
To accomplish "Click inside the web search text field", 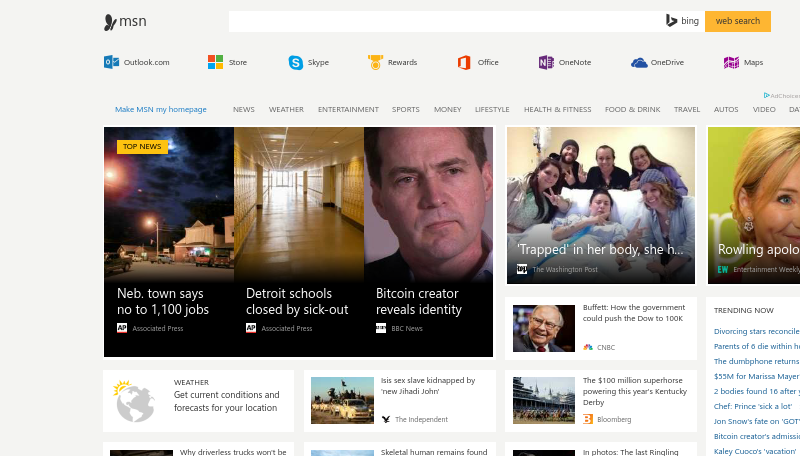I will click(x=446, y=21).
